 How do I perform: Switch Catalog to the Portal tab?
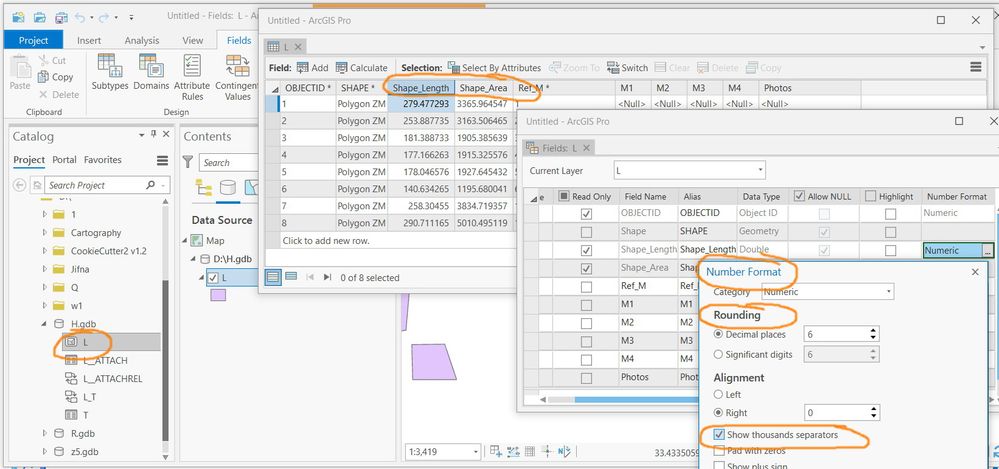coord(64,160)
